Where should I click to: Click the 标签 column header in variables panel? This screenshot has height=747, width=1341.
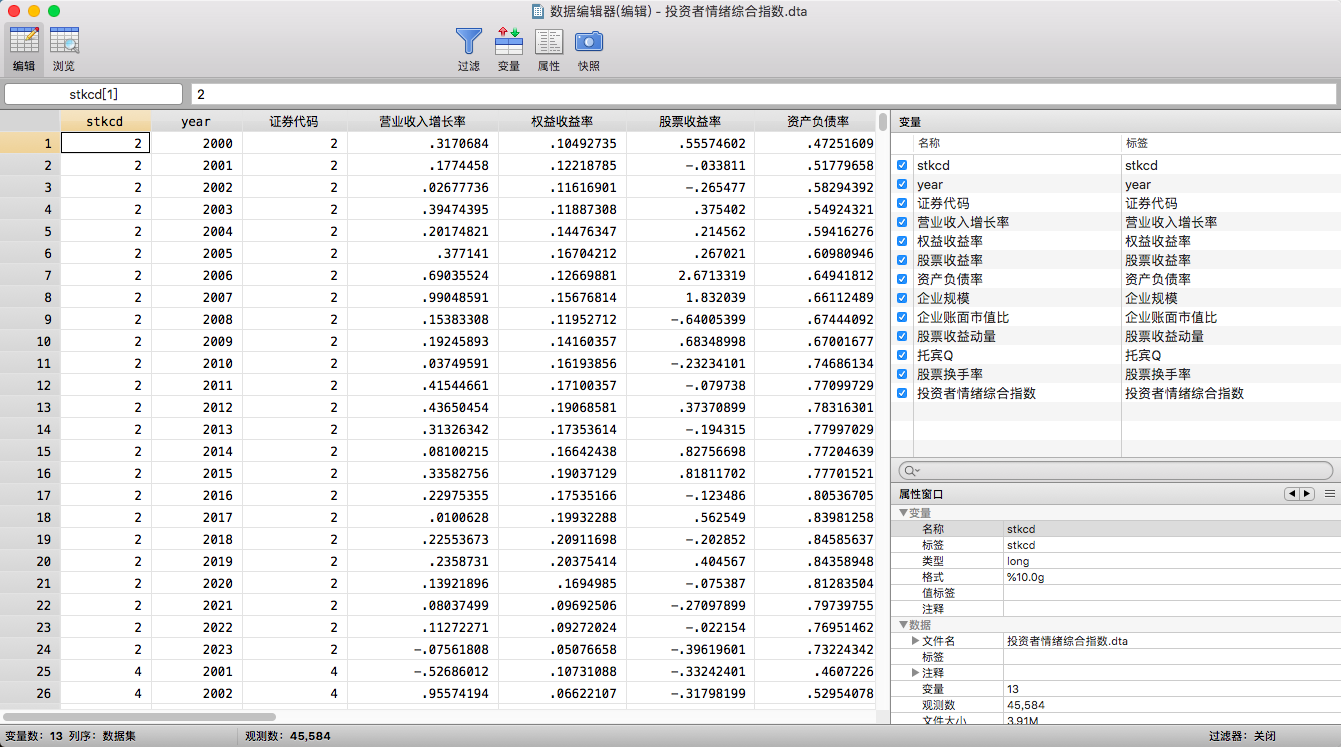coord(1137,144)
